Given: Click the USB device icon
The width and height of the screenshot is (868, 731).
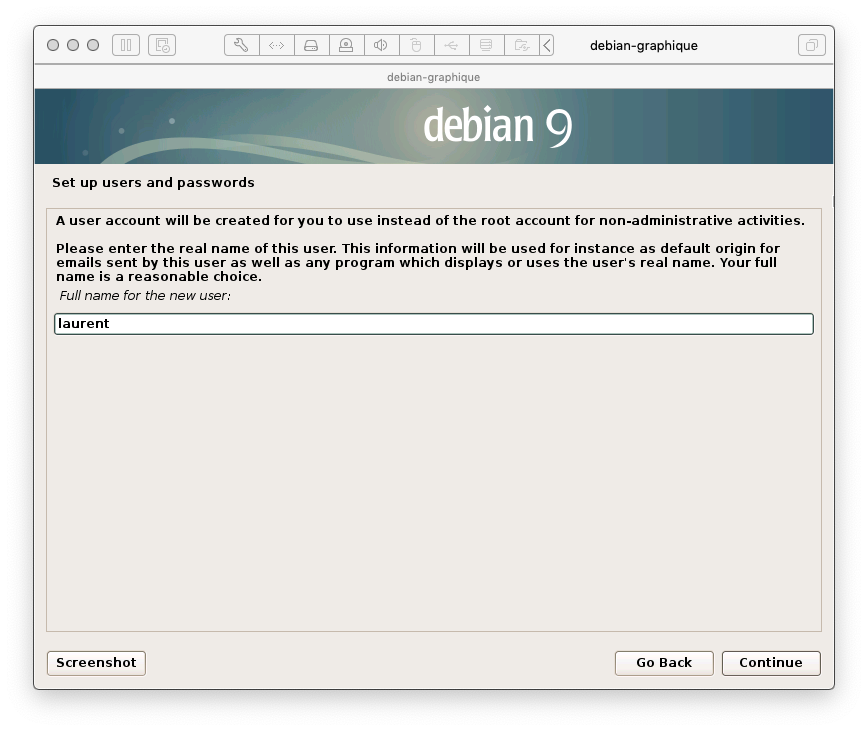Looking at the screenshot, I should (451, 45).
